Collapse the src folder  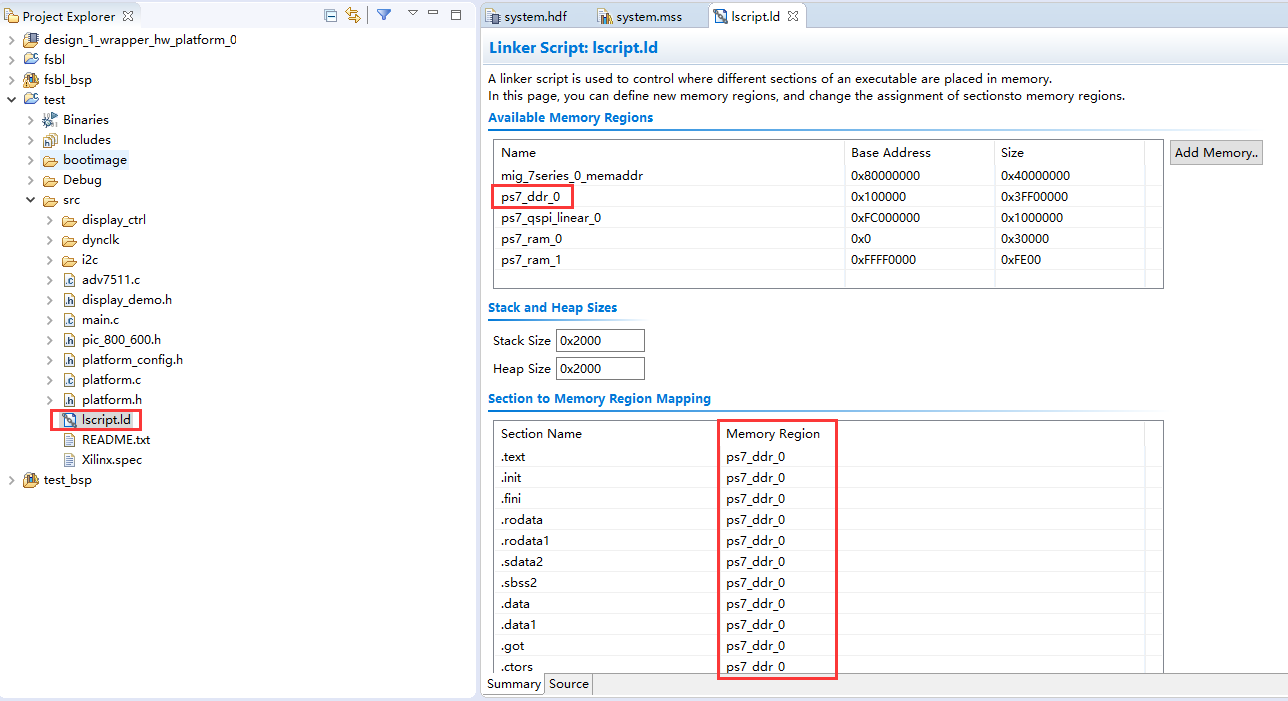point(31,200)
